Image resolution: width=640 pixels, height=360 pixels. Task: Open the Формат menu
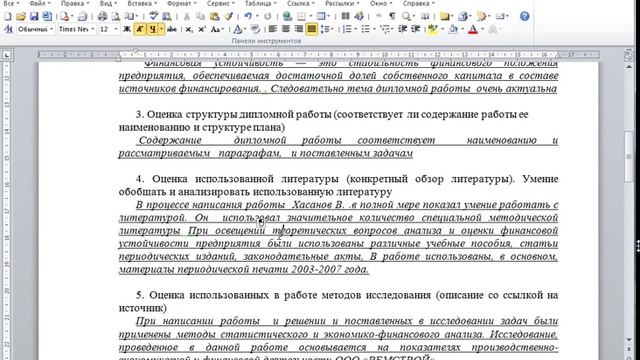[181, 3]
